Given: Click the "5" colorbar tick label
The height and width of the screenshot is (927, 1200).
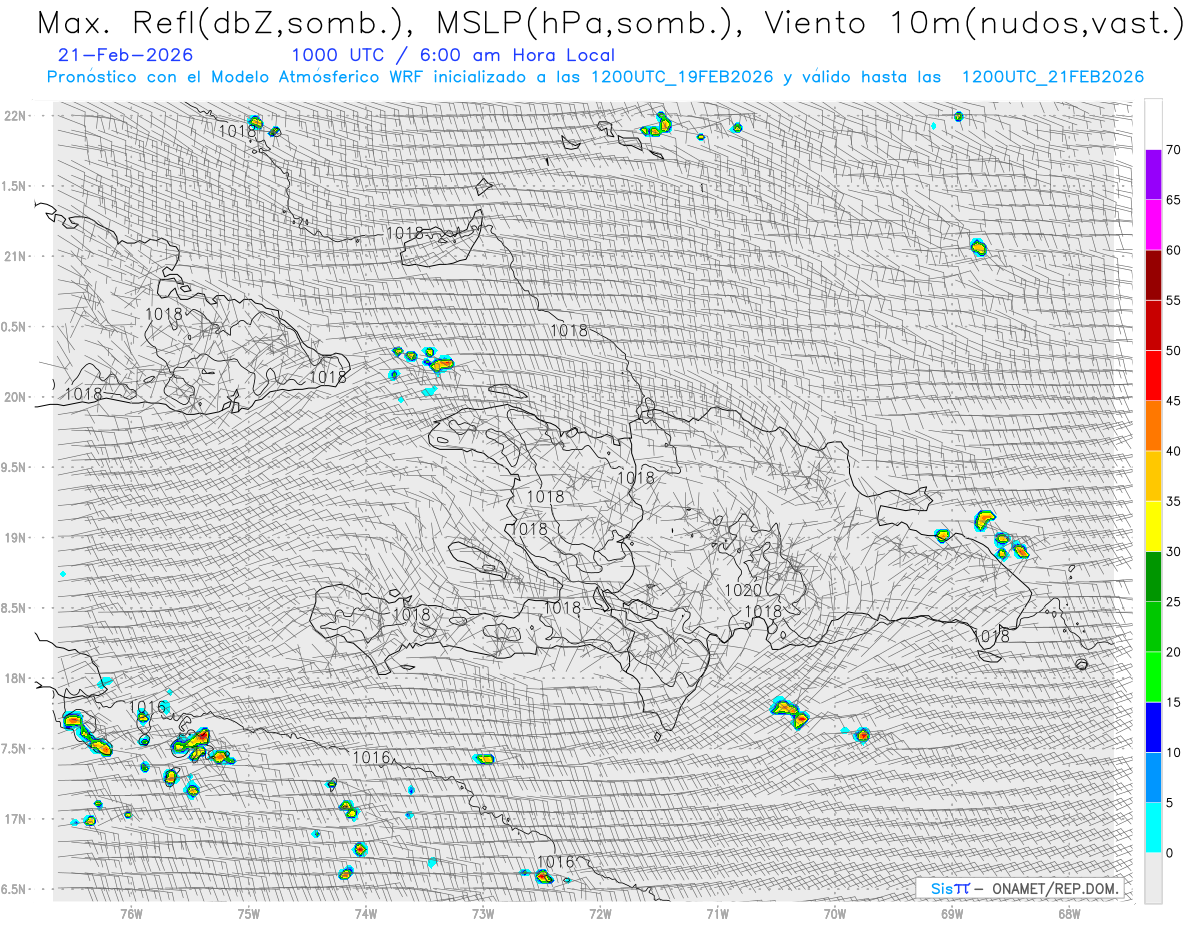Looking at the screenshot, I should [x=1170, y=803].
